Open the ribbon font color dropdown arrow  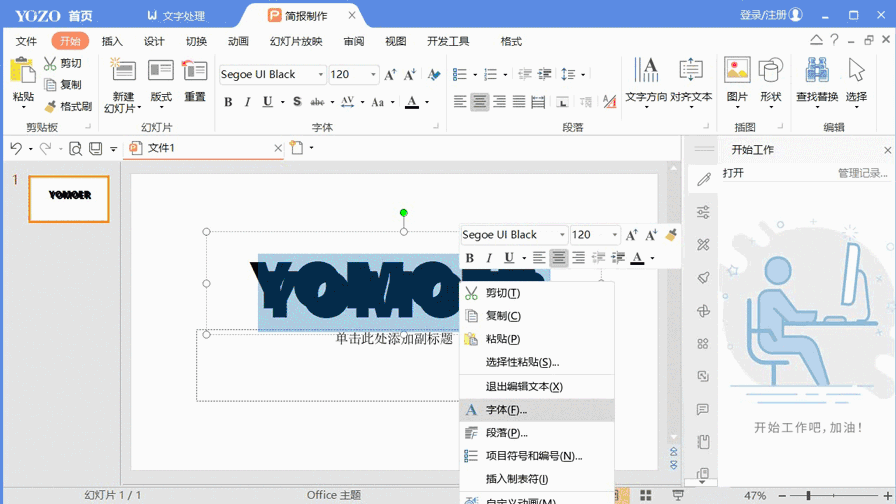point(427,102)
